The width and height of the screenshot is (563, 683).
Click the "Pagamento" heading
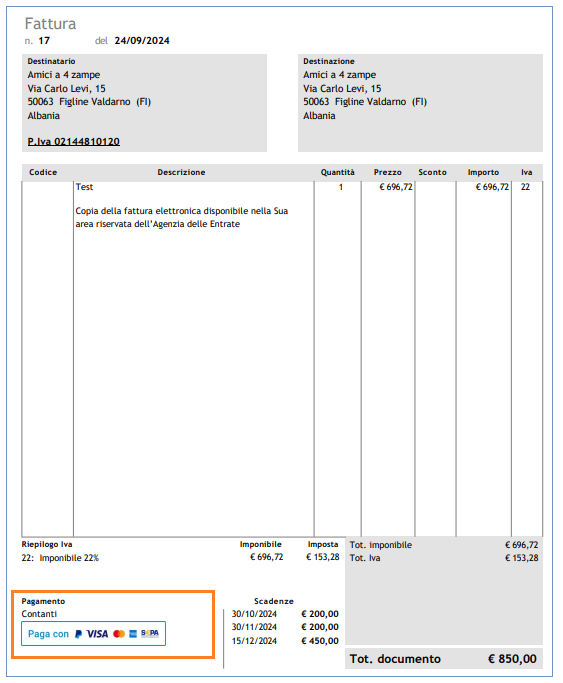click(43, 602)
